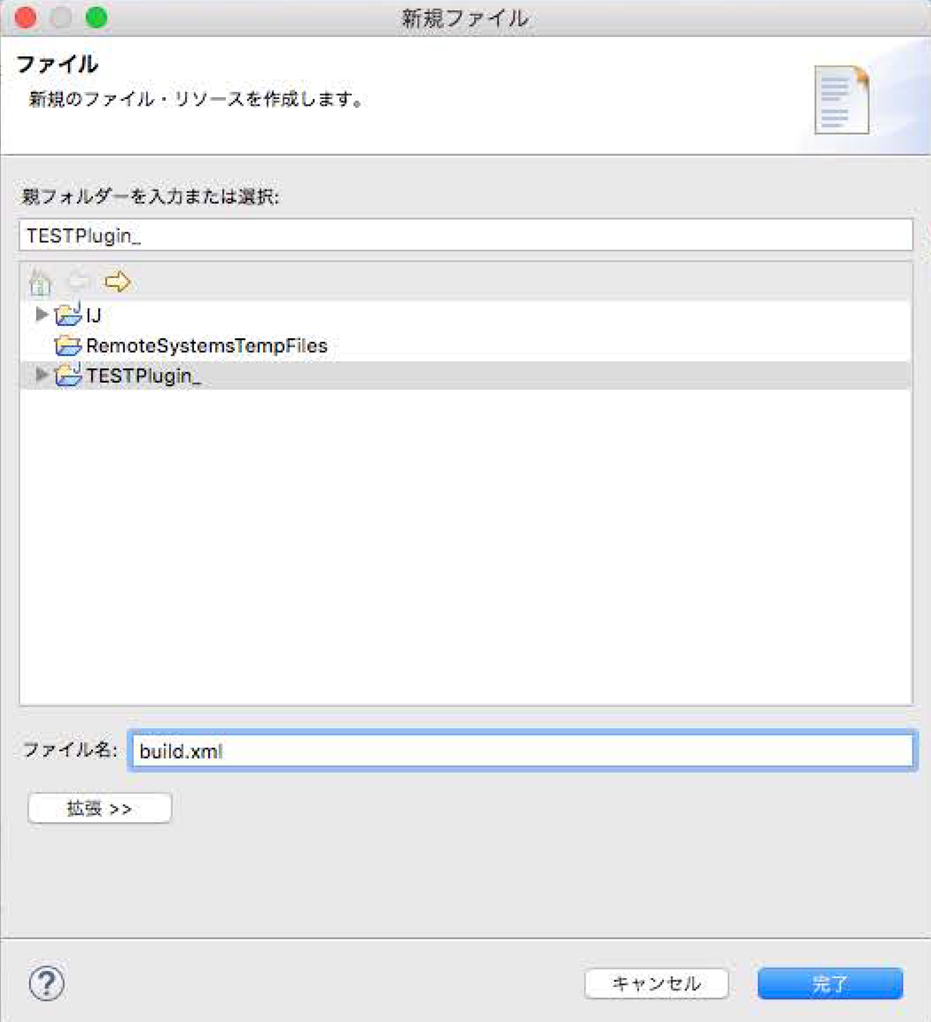The image size is (931, 1022).
Task: Click the TESTPlugin_ project folder icon
Action: [x=65, y=375]
